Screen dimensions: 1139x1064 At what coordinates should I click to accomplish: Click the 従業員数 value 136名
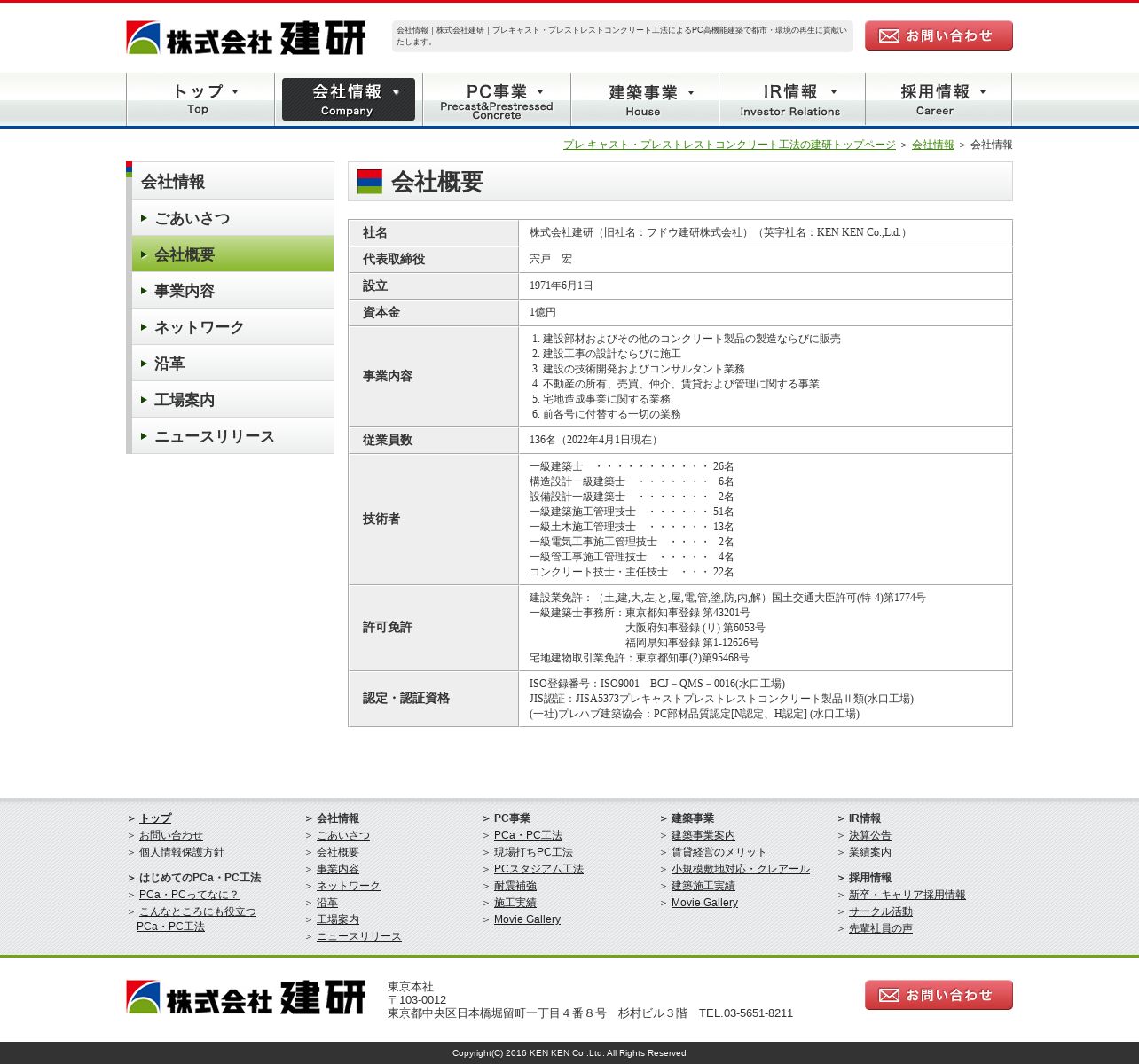pyautogui.click(x=595, y=440)
